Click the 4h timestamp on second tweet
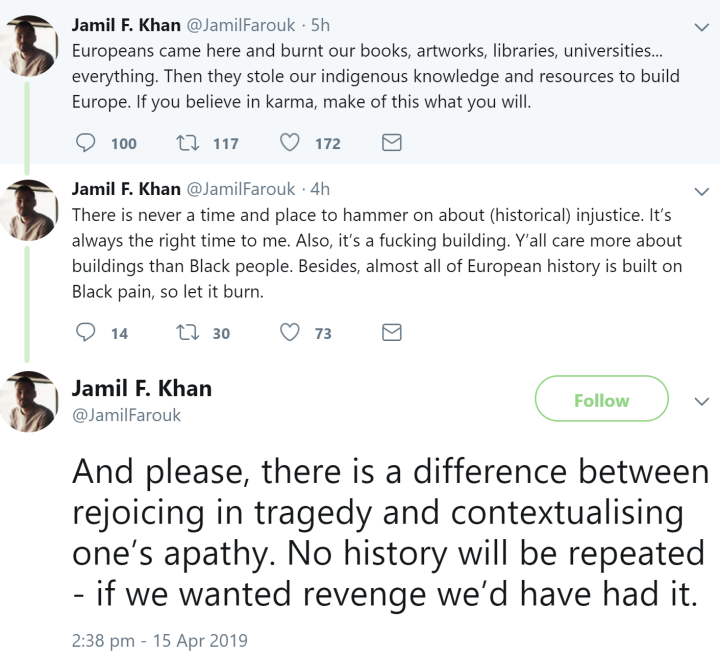 click(x=320, y=188)
